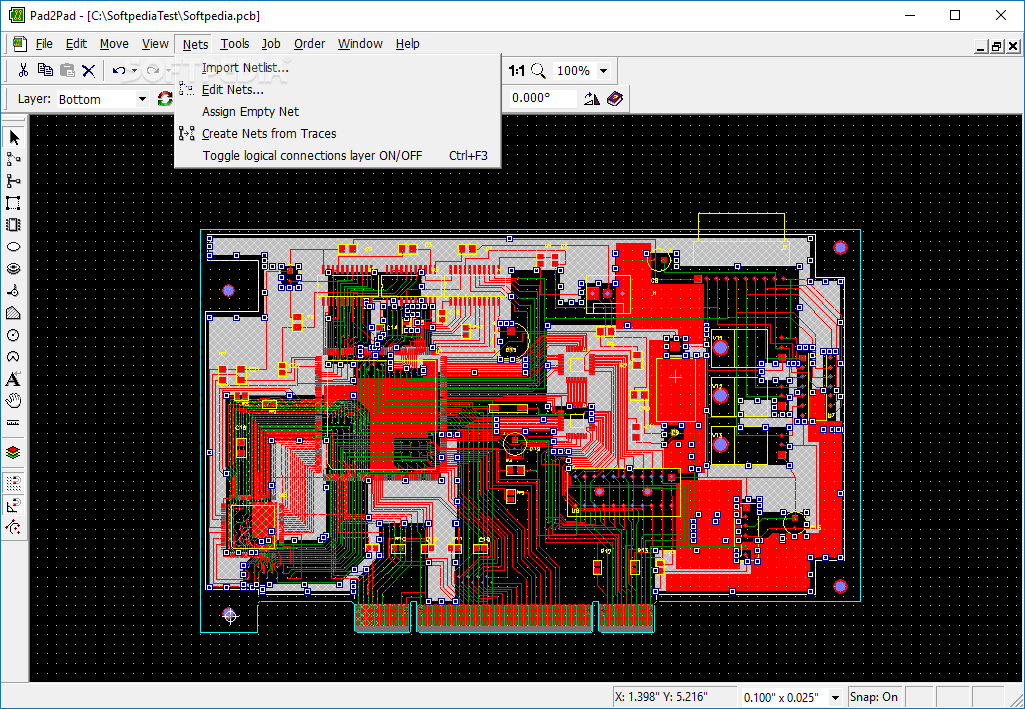Click the Copy icon
1025x709 pixels.
point(45,70)
